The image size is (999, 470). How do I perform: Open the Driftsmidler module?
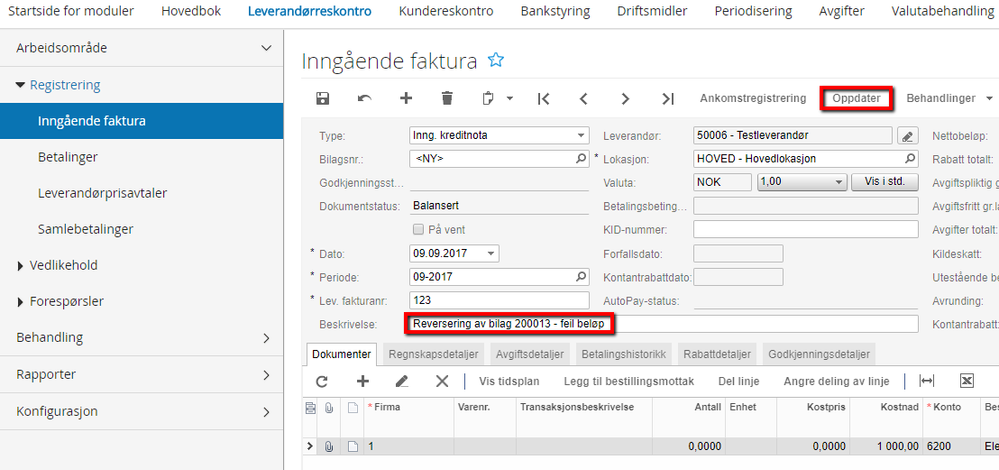tap(652, 11)
